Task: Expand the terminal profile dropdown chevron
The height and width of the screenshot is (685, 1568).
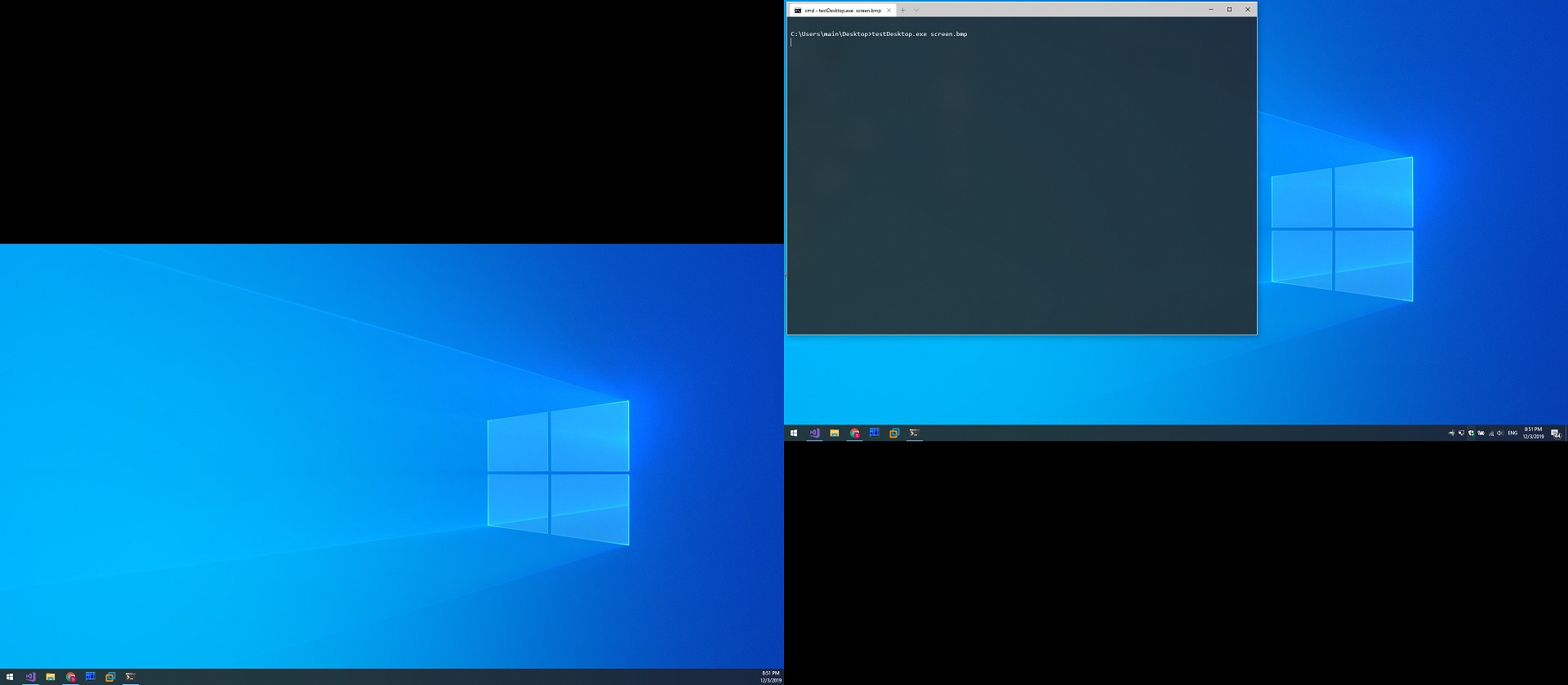Action: click(x=916, y=10)
